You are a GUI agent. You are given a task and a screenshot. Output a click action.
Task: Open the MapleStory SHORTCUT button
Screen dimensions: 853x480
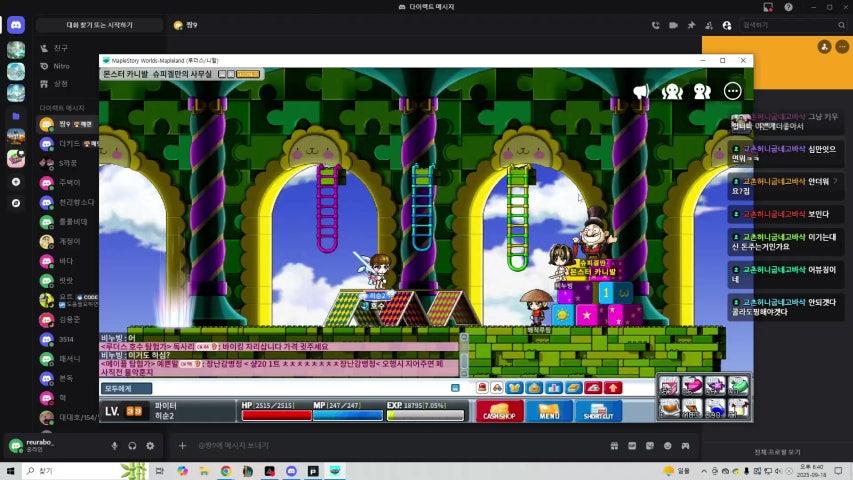tap(598, 411)
